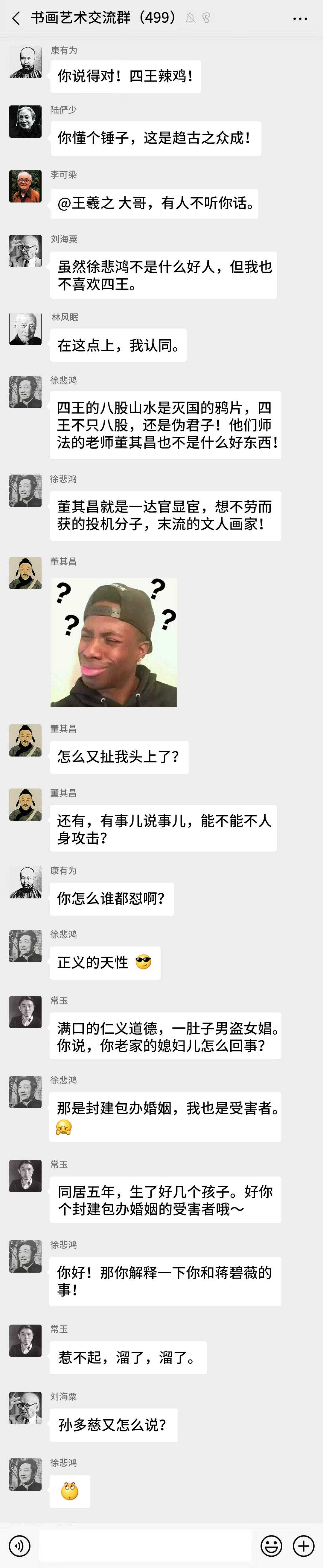
Task: Tap the sender name 董其昌 above the meme
Action: click(63, 561)
